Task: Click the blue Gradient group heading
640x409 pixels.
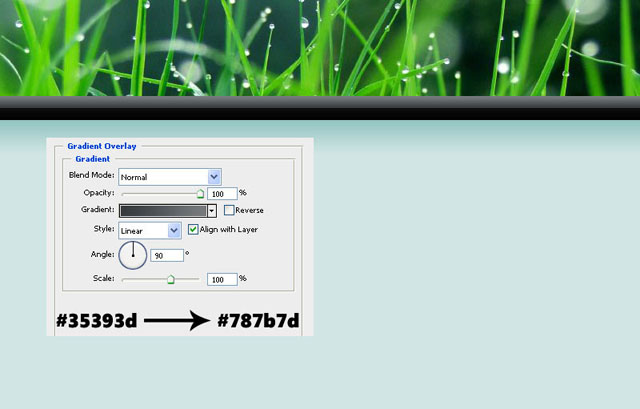Action: click(93, 159)
